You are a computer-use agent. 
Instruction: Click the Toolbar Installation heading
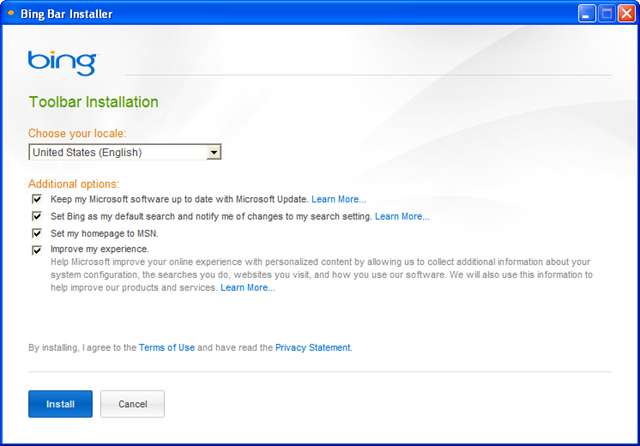93,102
